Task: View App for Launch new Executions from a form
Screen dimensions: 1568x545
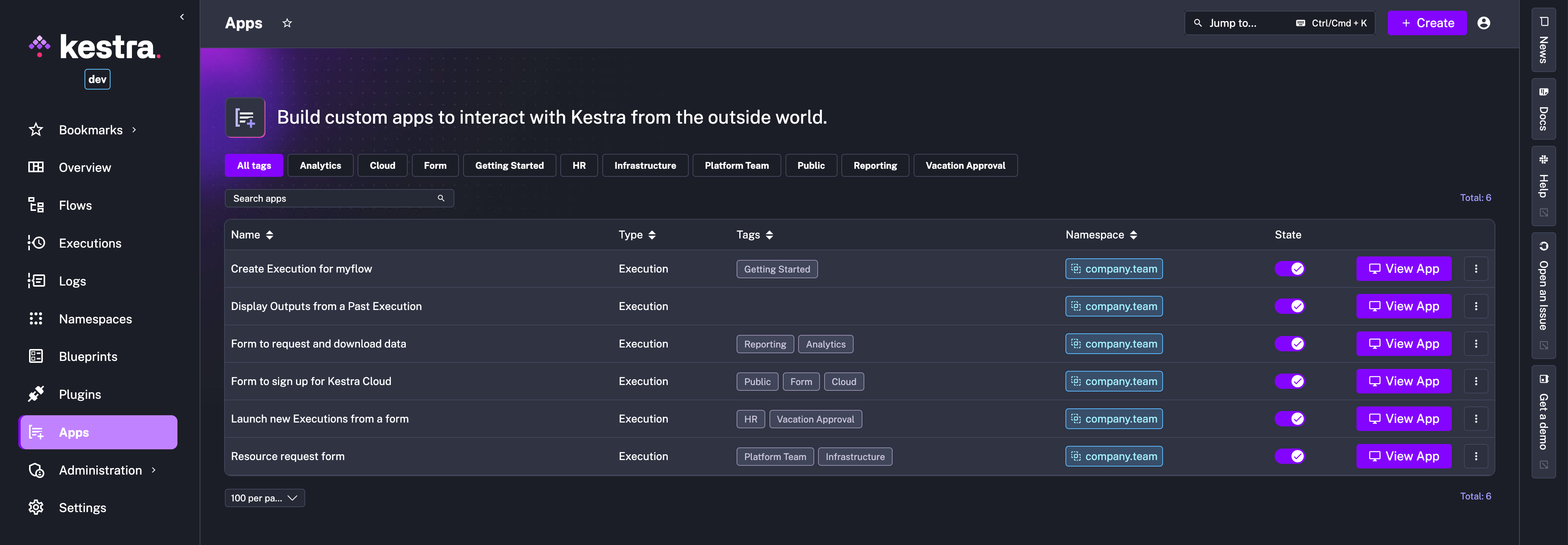Action: [x=1404, y=418]
